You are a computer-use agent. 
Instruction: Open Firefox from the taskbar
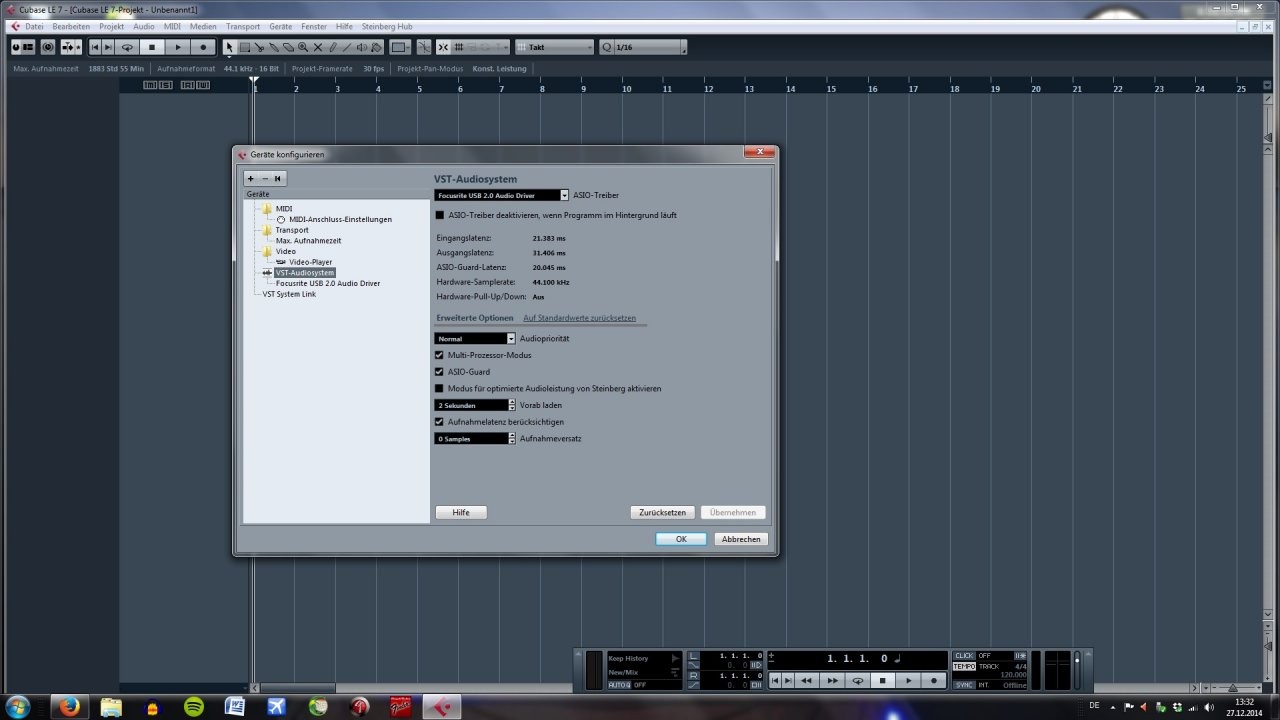pos(70,706)
